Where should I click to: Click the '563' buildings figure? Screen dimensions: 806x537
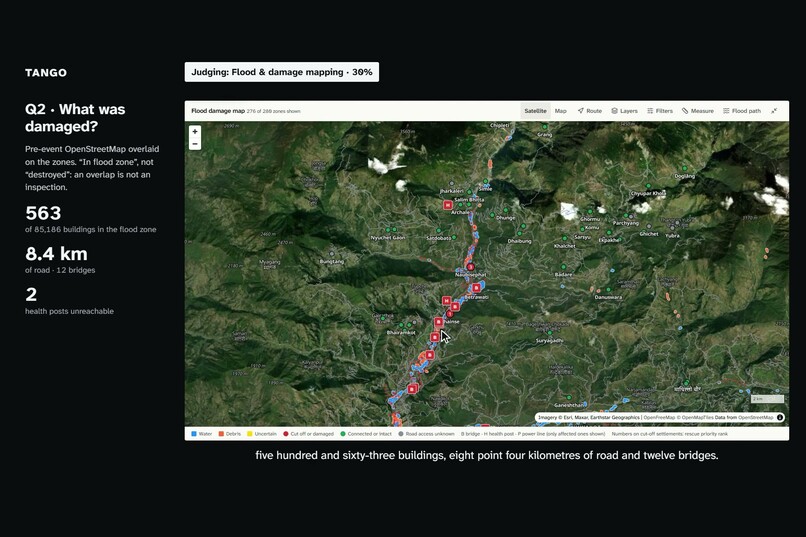pyautogui.click(x=43, y=213)
